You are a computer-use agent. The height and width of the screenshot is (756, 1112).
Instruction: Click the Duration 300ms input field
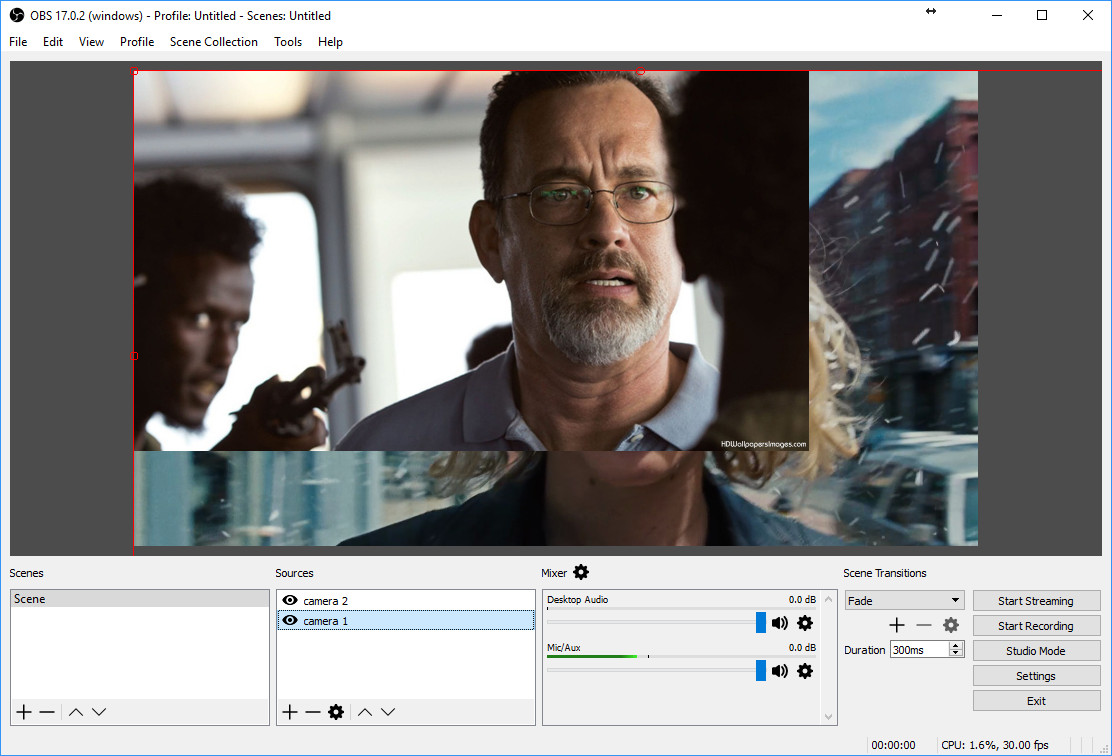point(920,650)
